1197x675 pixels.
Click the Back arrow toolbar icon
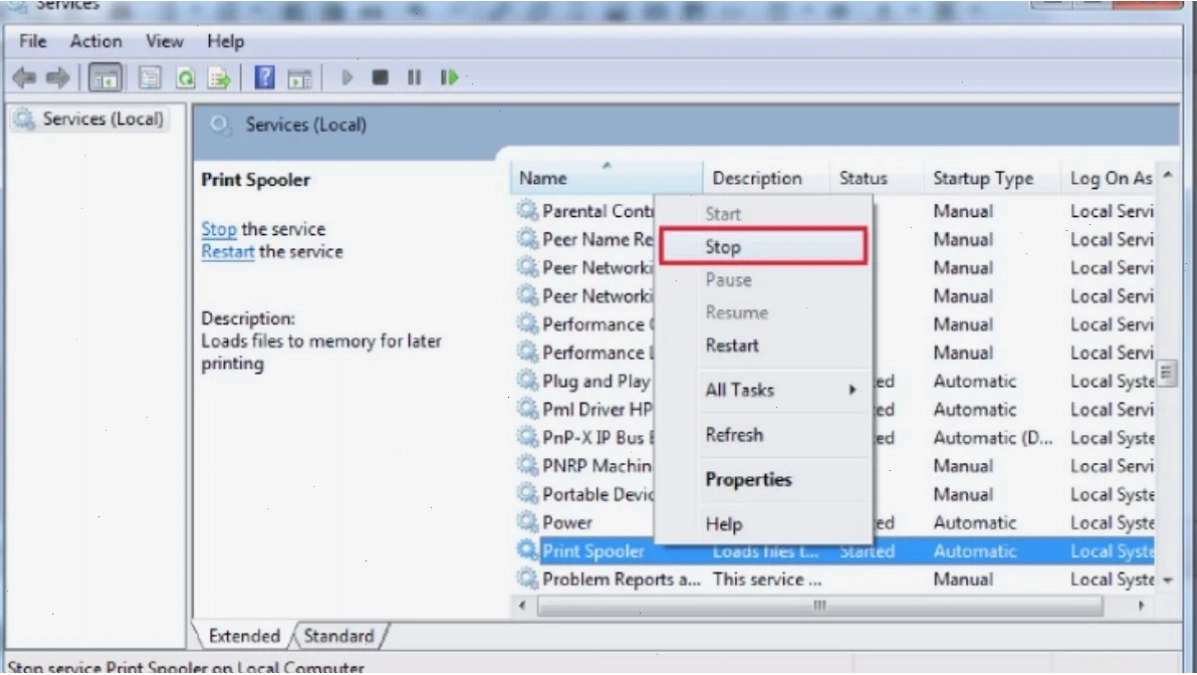click(24, 77)
